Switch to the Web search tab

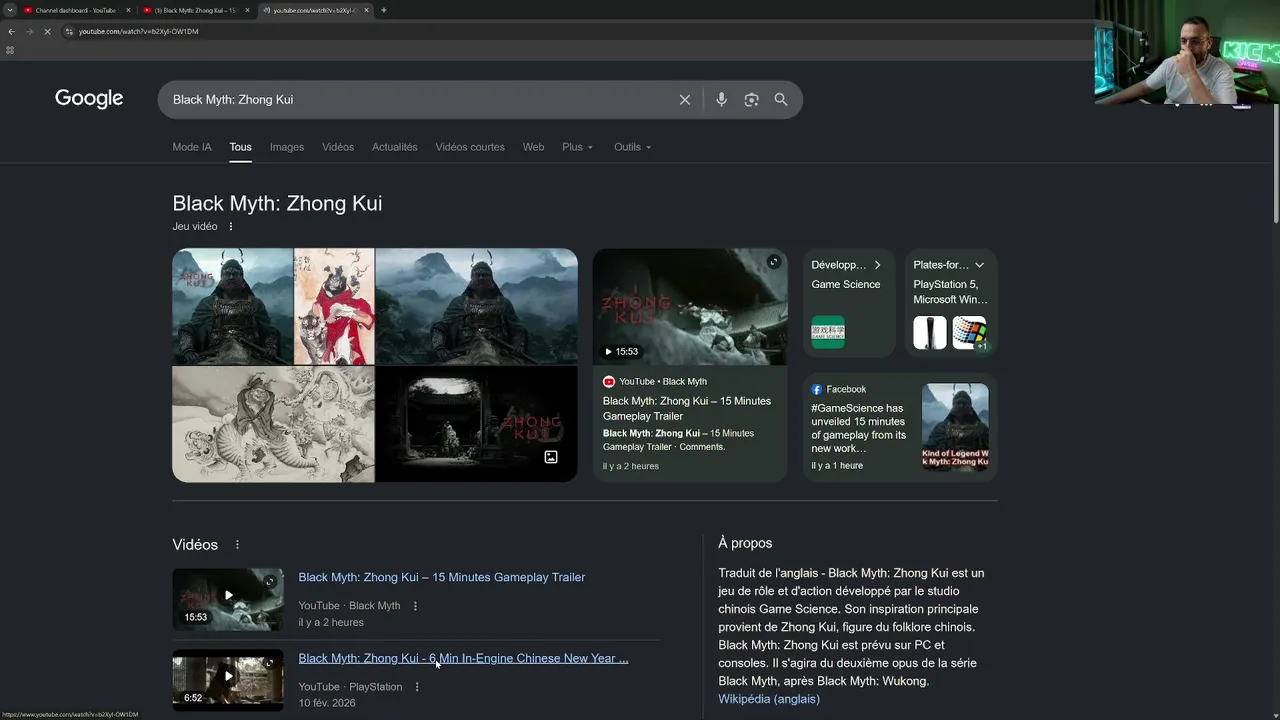point(534,147)
